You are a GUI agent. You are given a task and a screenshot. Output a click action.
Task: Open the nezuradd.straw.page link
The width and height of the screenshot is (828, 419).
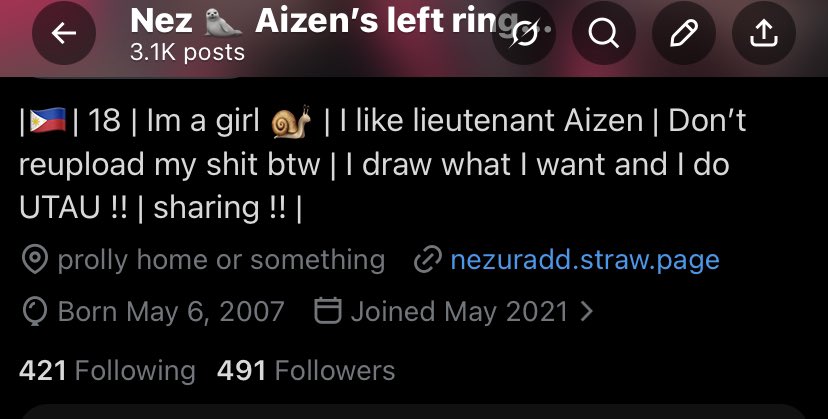click(x=585, y=260)
